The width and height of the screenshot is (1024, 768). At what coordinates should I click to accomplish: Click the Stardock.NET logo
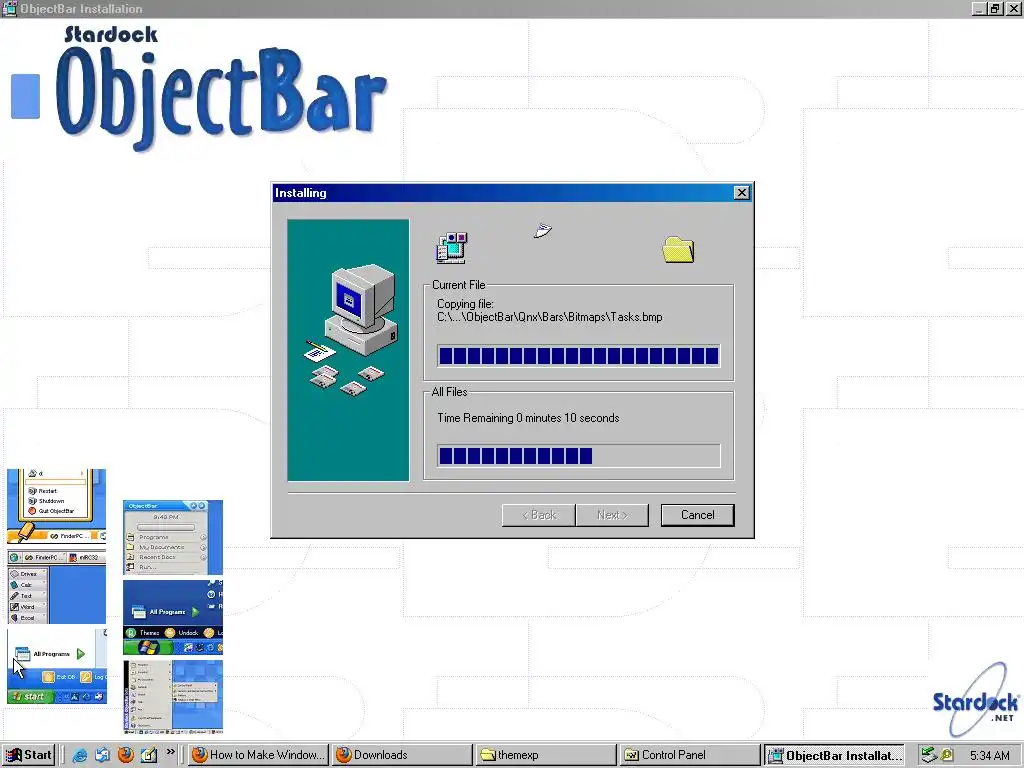click(975, 700)
